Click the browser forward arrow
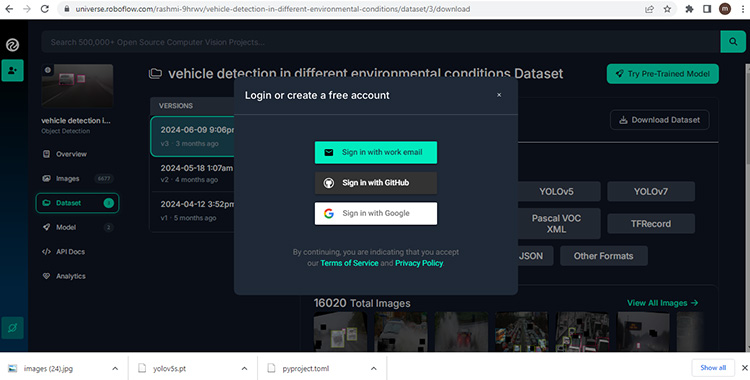This screenshot has width=750, height=380. click(x=27, y=9)
